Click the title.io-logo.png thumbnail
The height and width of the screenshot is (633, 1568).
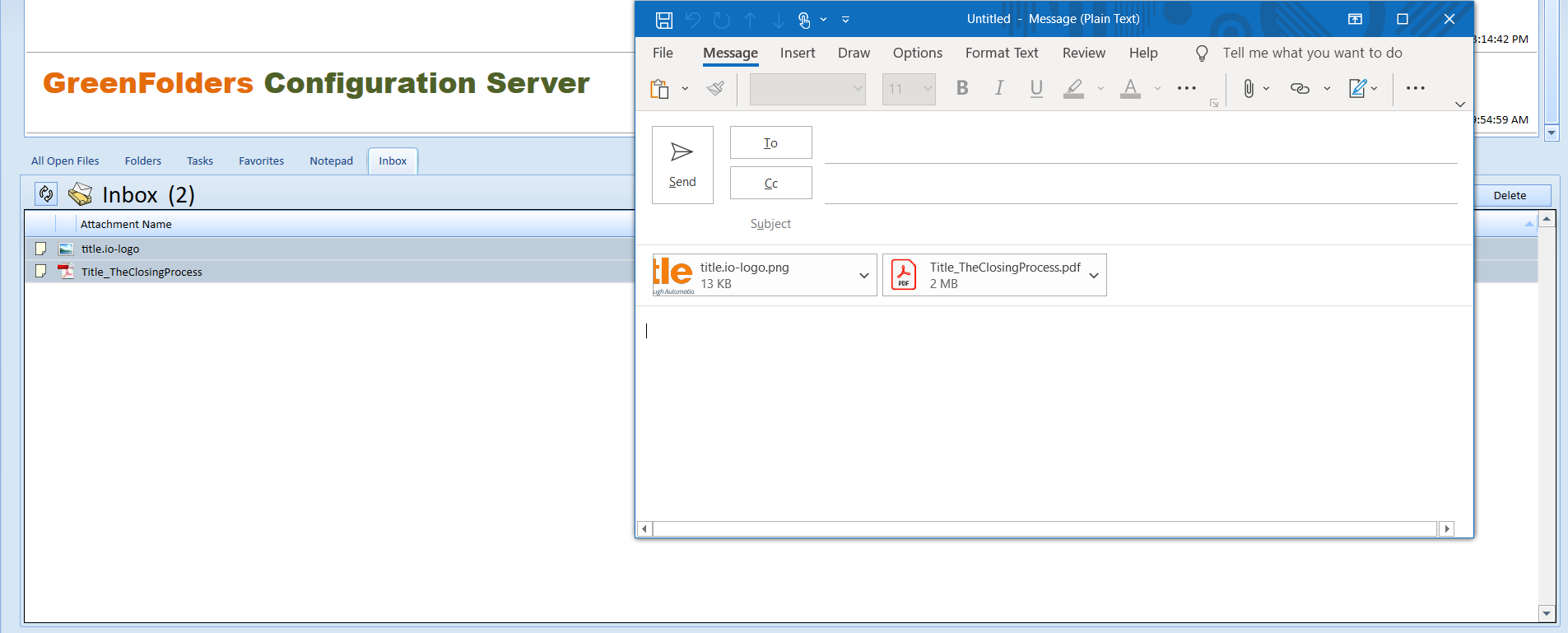click(x=674, y=275)
